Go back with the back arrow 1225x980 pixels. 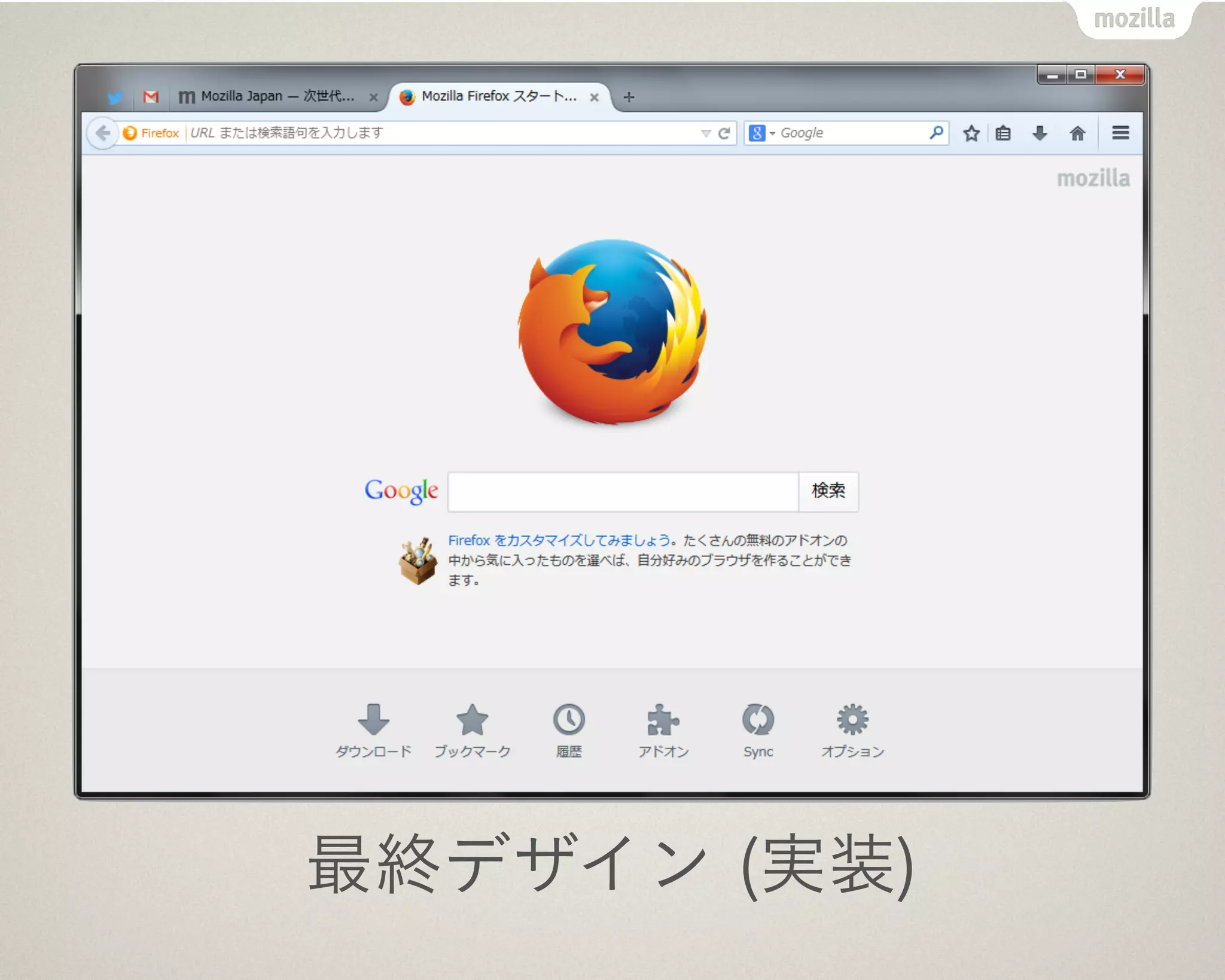(x=102, y=133)
